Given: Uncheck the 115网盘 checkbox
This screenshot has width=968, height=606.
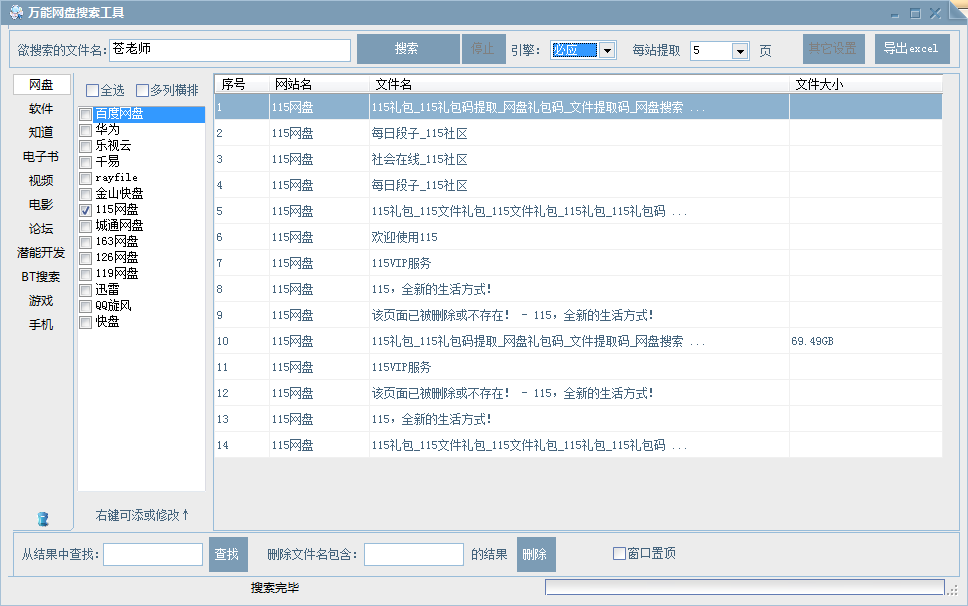Looking at the screenshot, I should [x=86, y=210].
